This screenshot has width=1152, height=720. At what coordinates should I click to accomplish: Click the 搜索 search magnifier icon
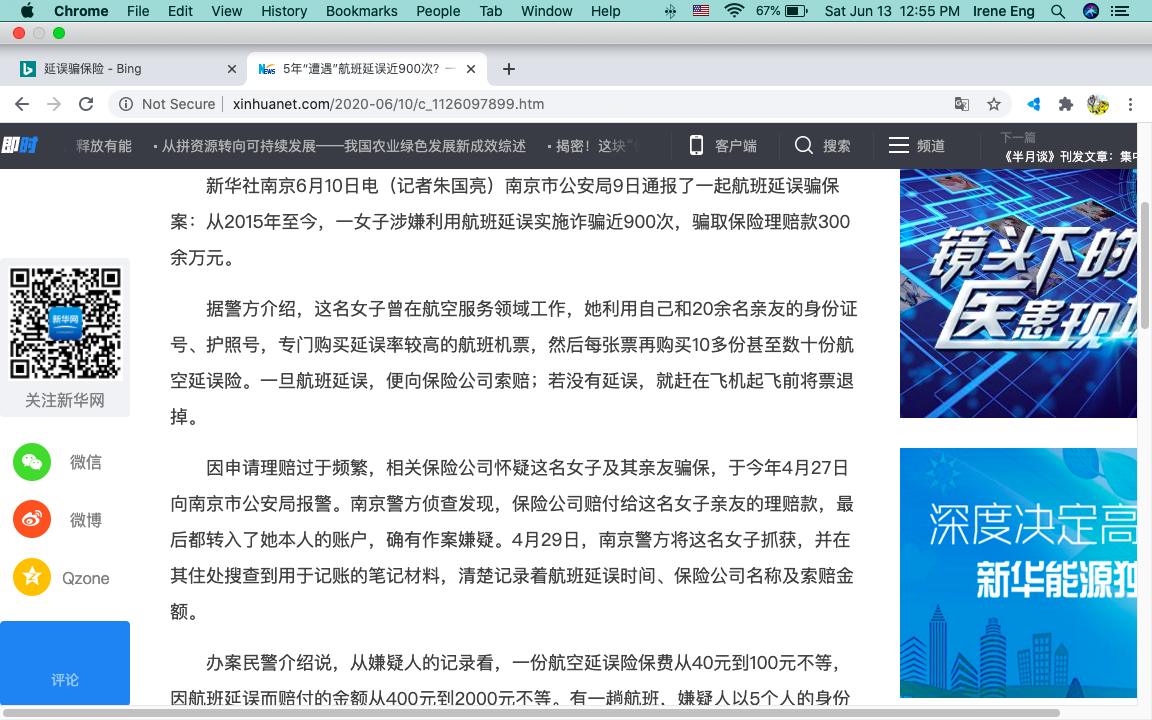(803, 146)
